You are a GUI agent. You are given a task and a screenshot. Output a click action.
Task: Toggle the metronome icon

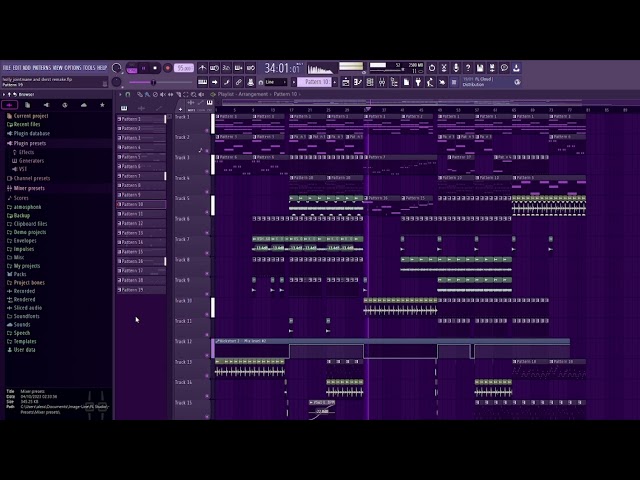pyautogui.click(x=202, y=68)
